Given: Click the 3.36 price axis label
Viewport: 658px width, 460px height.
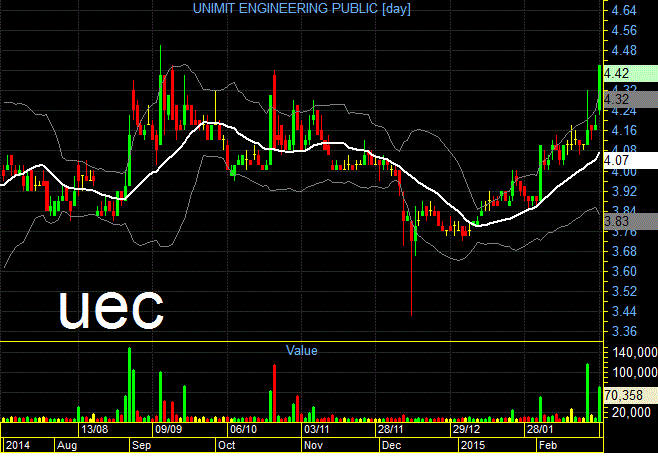Looking at the screenshot, I should tap(624, 332).
